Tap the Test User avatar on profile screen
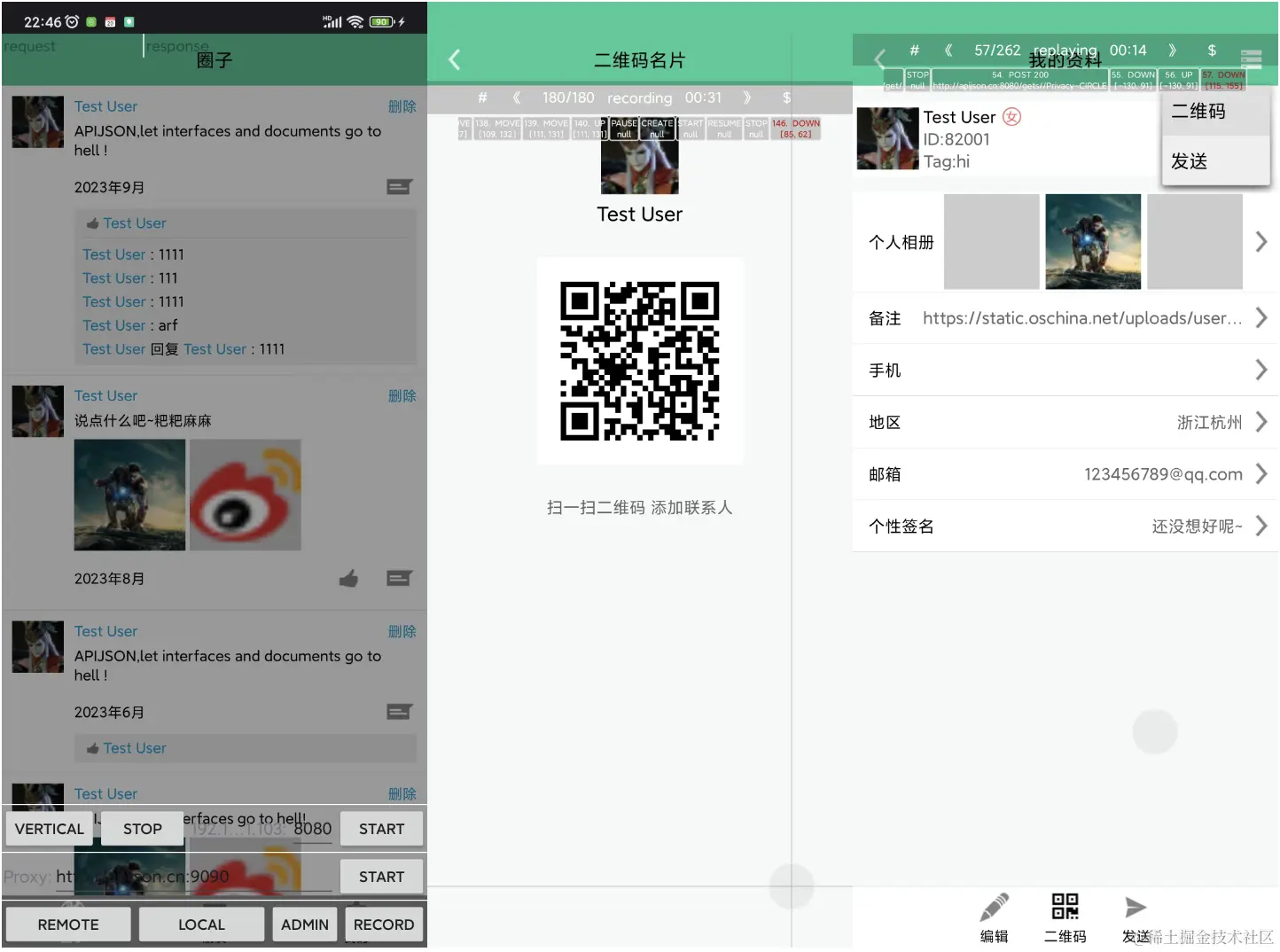Screen dimensions: 1280x952 [887, 139]
